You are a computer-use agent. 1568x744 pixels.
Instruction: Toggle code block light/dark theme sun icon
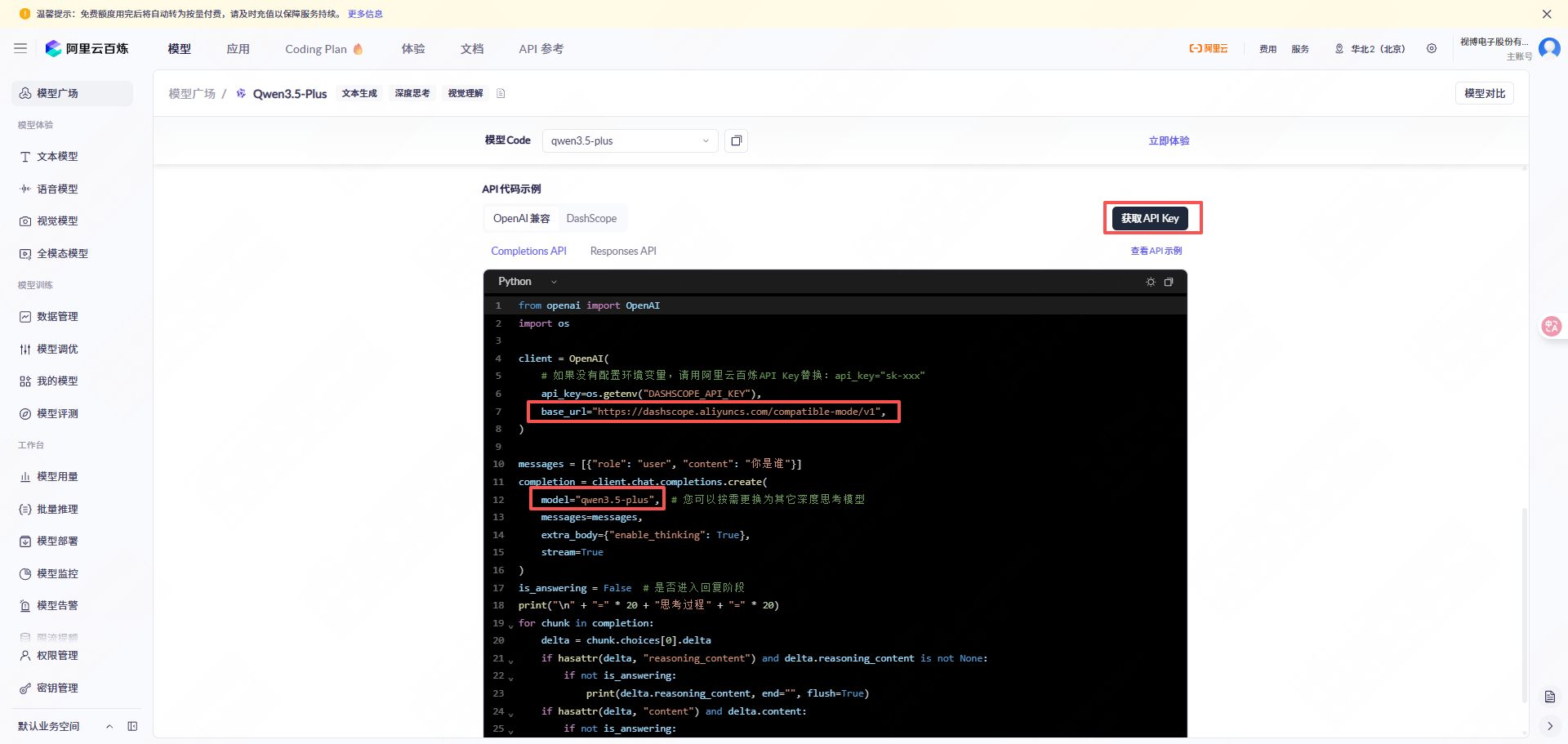1151,282
